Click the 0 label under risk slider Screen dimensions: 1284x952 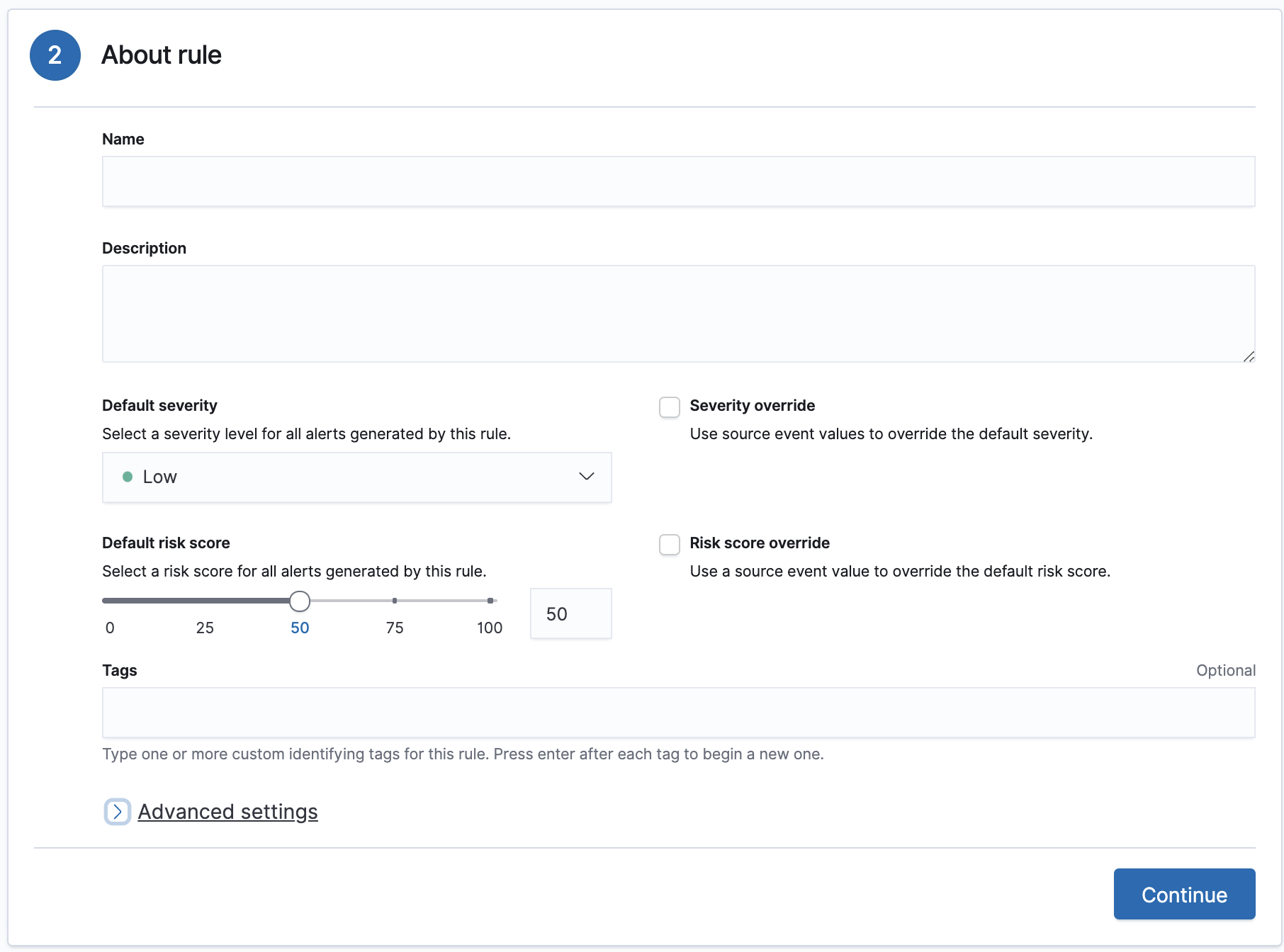pyautogui.click(x=110, y=627)
